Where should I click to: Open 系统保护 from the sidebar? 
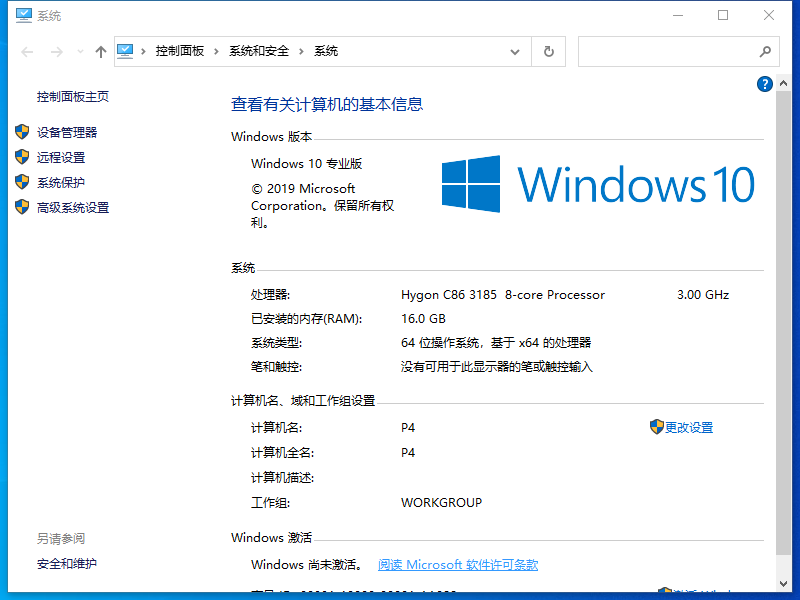coord(61,183)
